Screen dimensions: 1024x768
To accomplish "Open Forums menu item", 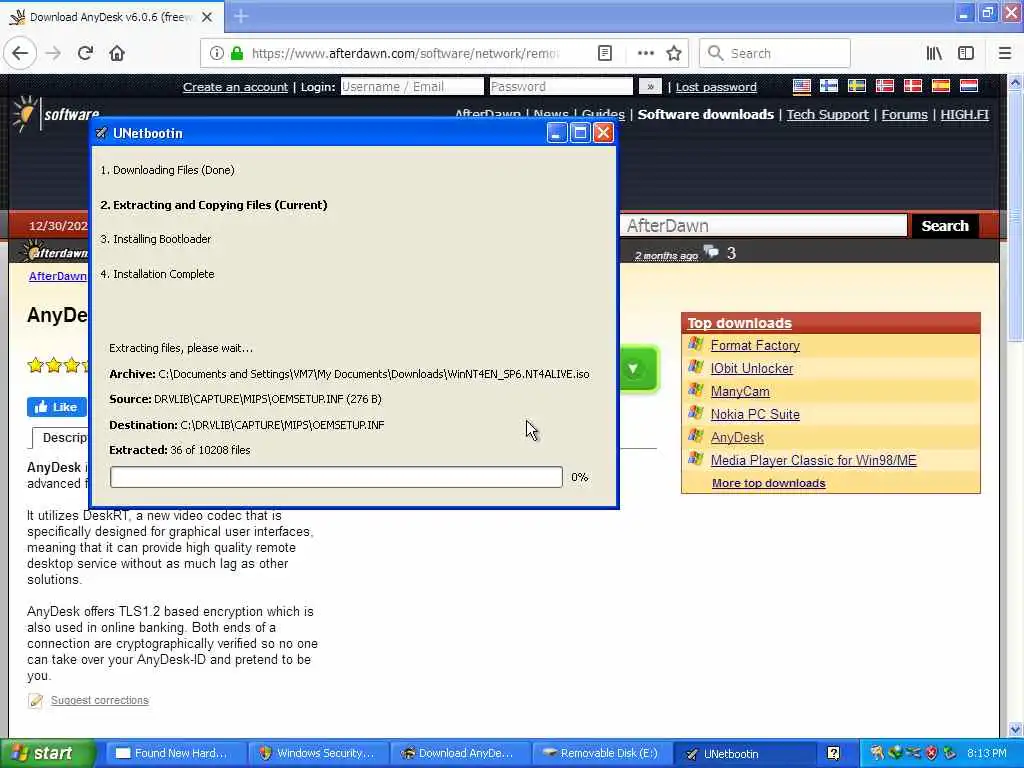I will (904, 114).
